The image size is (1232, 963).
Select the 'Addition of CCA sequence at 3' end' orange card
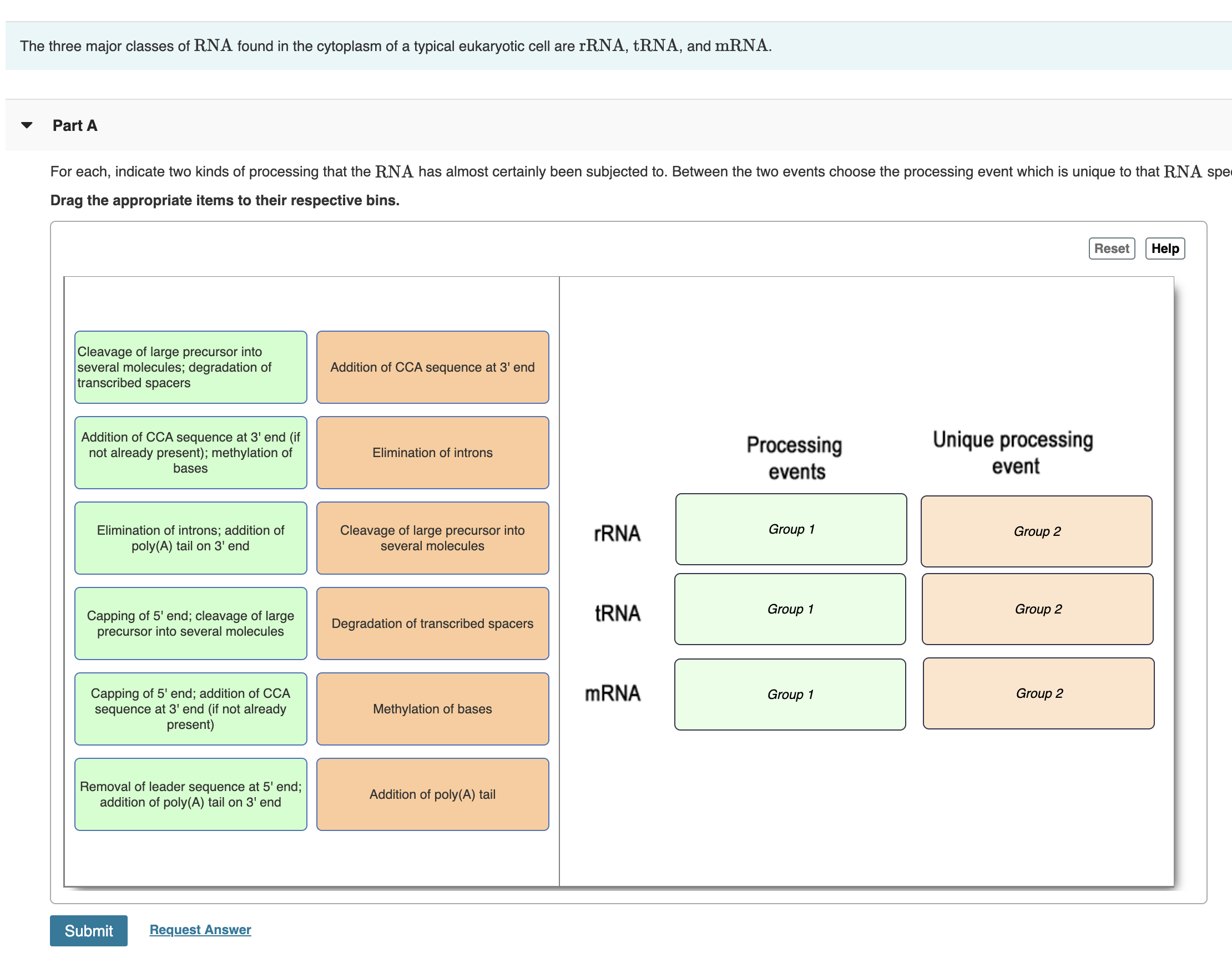tap(433, 367)
